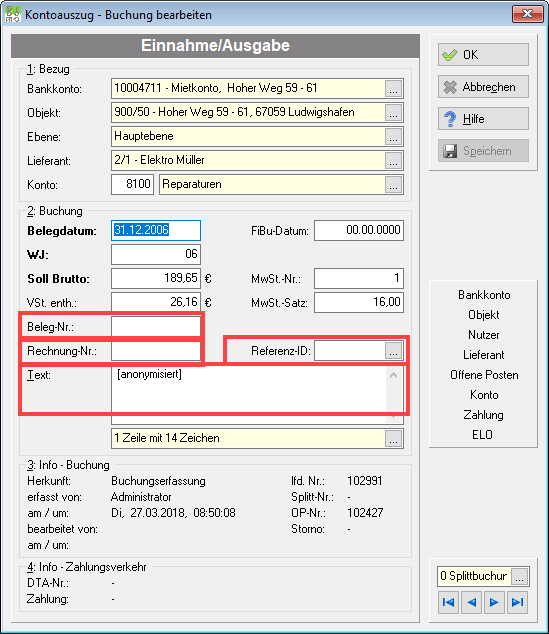Viewport: 549px width, 634px height.
Task: Click the Soll Brutto amount field
Action: [x=156, y=279]
